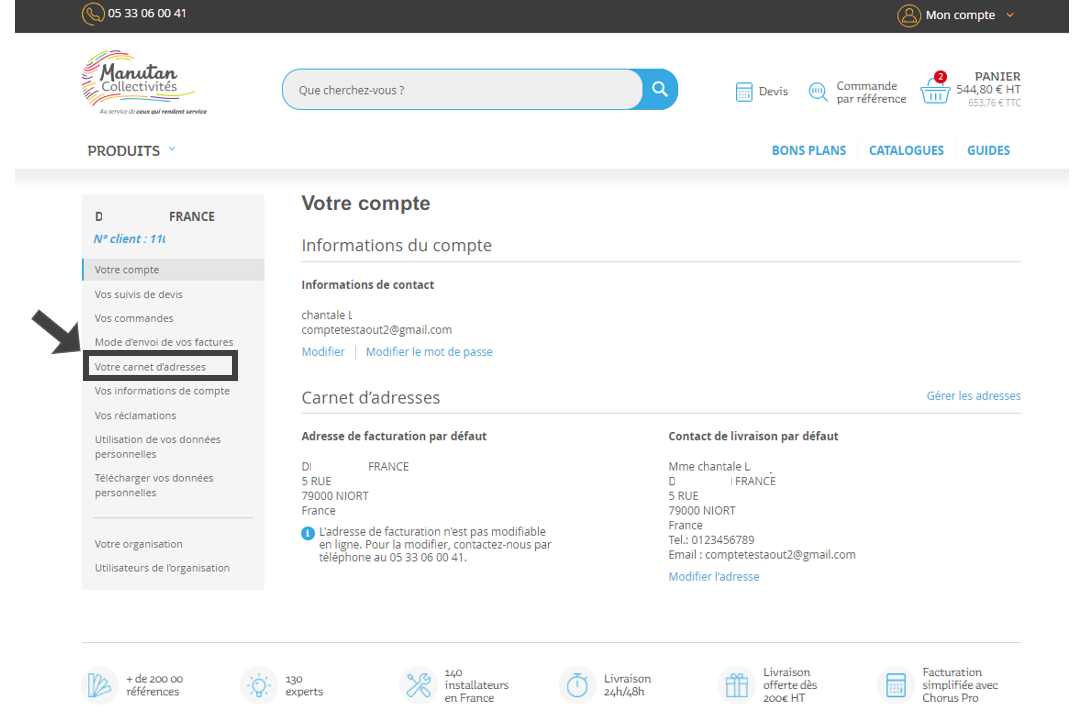This screenshot has height=717, width=1076.
Task: Click the phone icon in top bar
Action: coord(93,14)
